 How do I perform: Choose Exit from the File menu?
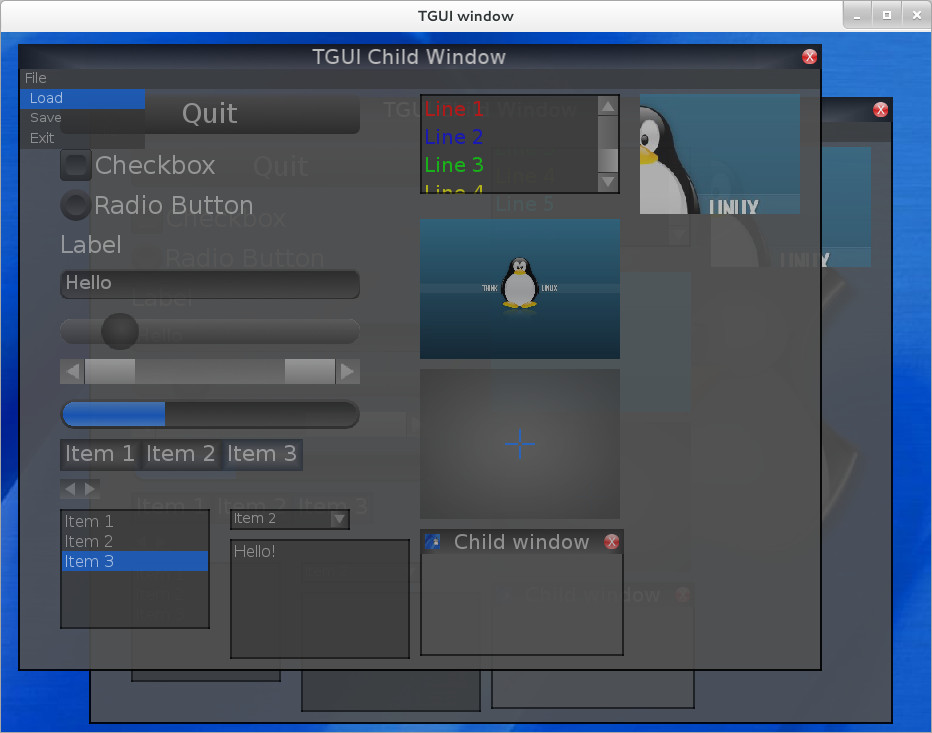click(83, 138)
